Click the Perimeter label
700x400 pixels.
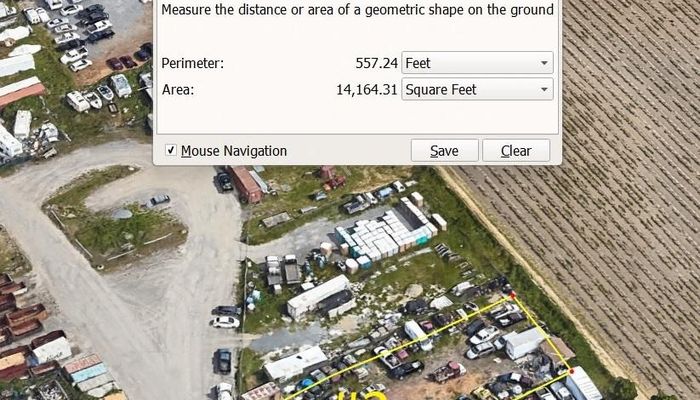click(192, 63)
